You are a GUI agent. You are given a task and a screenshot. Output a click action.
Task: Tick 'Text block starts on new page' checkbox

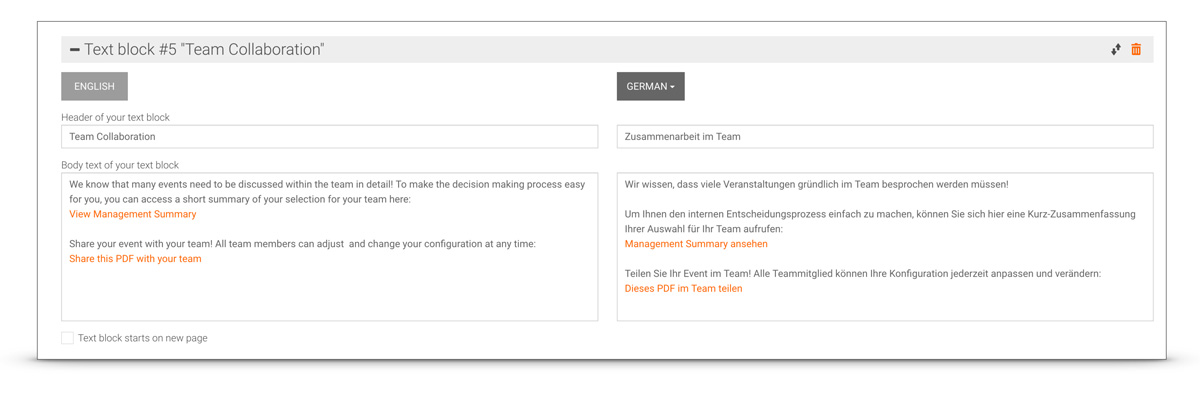(x=67, y=338)
